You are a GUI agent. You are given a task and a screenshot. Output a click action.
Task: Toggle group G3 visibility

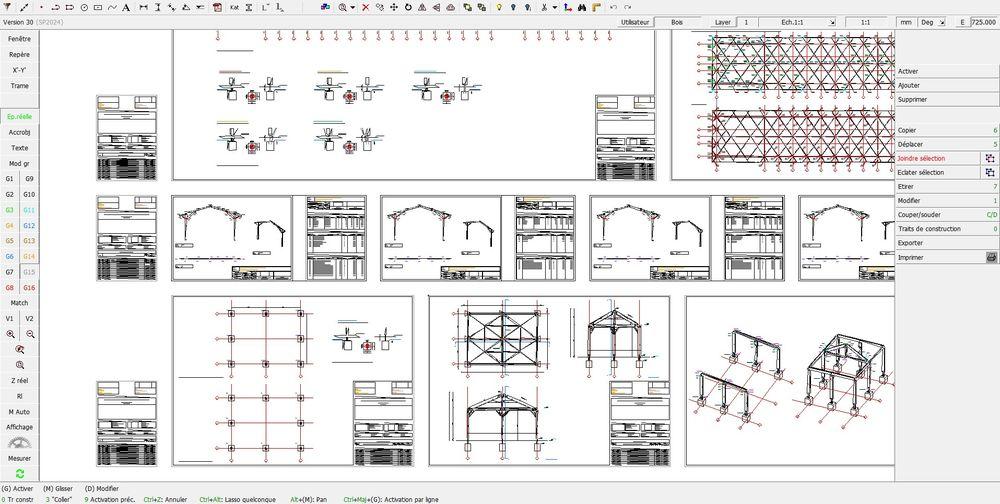click(10, 210)
